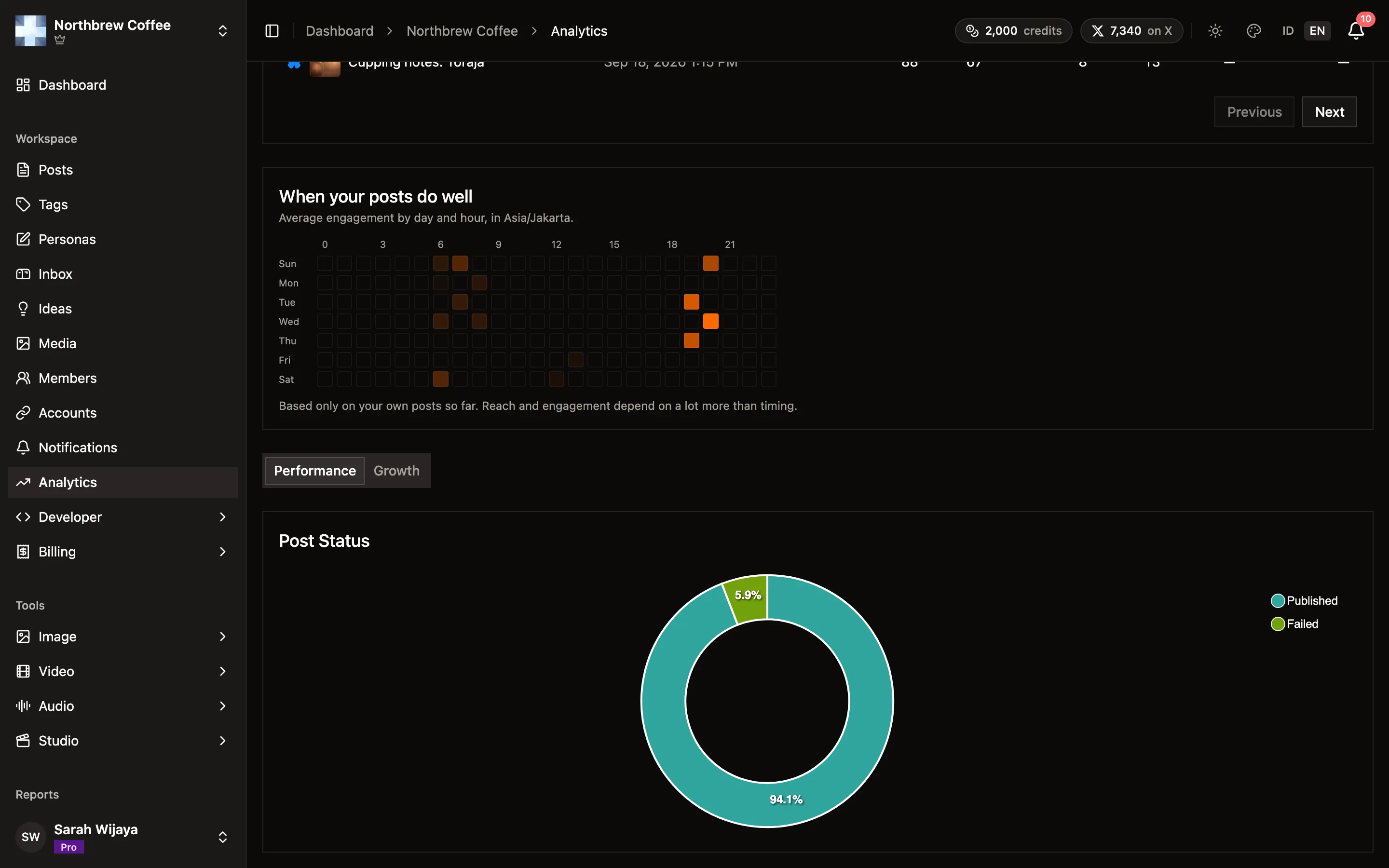Go to Northbrew Coffee breadcrumb
The image size is (1389, 868).
point(462,31)
